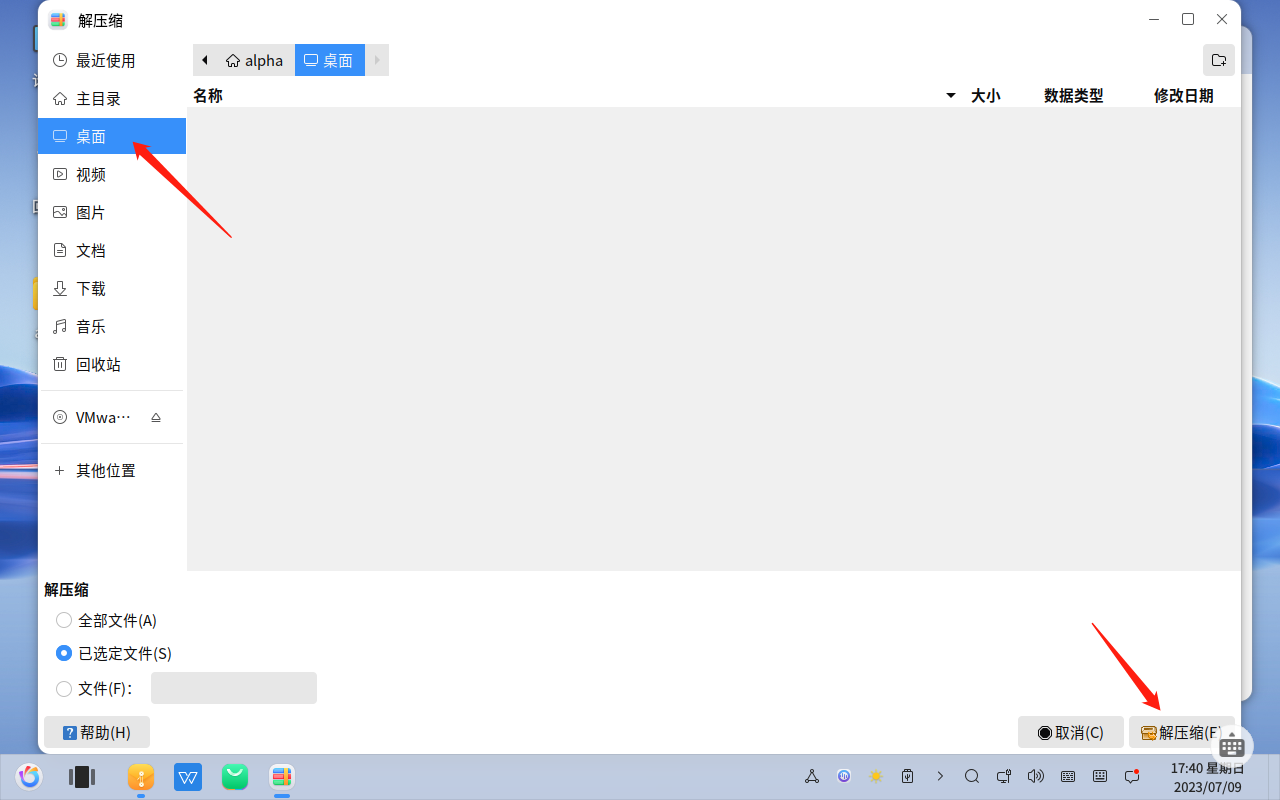The width and height of the screenshot is (1280, 800).
Task: Sort by 数据类型 column
Action: pyautogui.click(x=1073, y=95)
